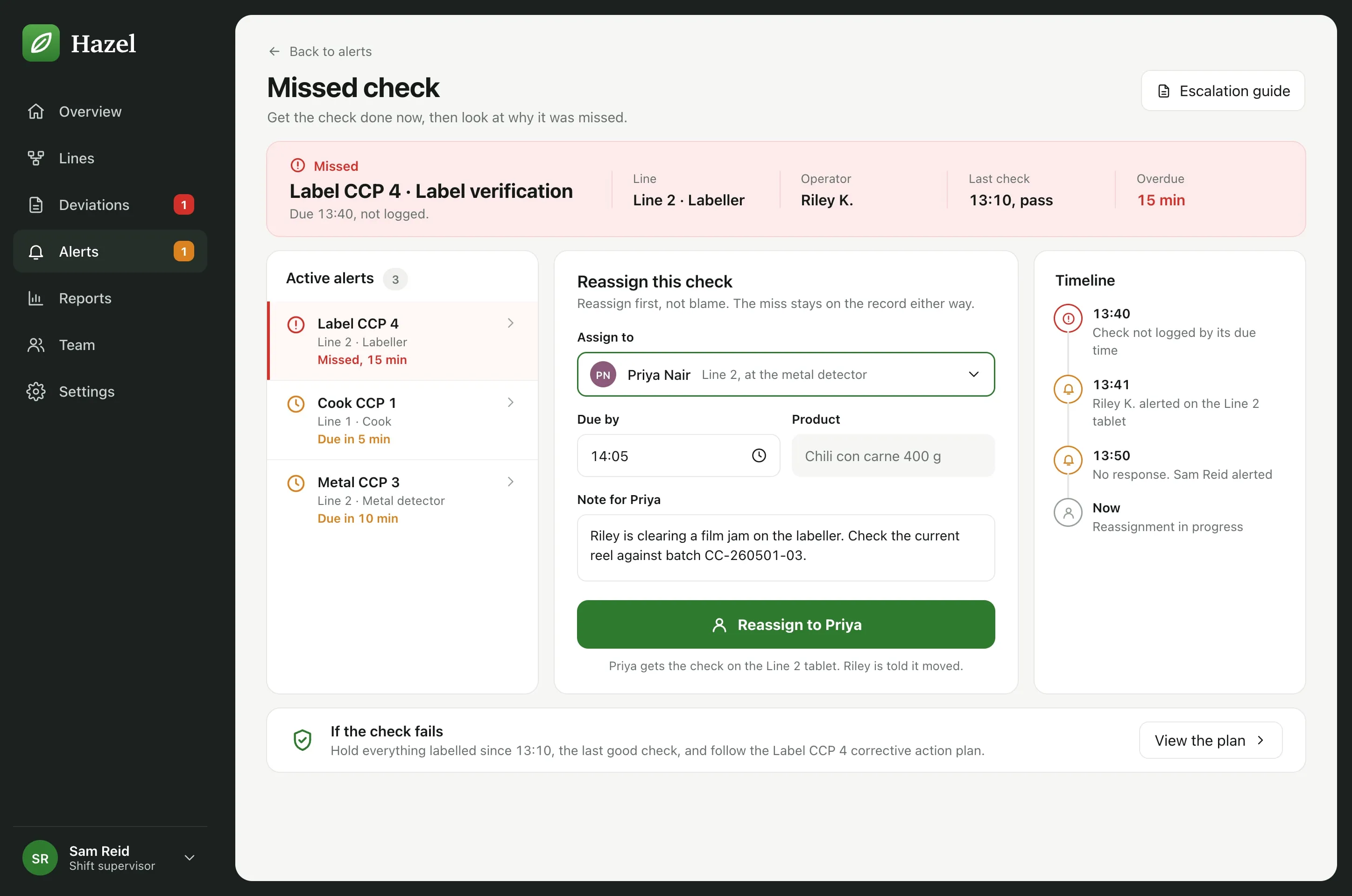
Task: Open the Reports section
Action: pos(110,298)
